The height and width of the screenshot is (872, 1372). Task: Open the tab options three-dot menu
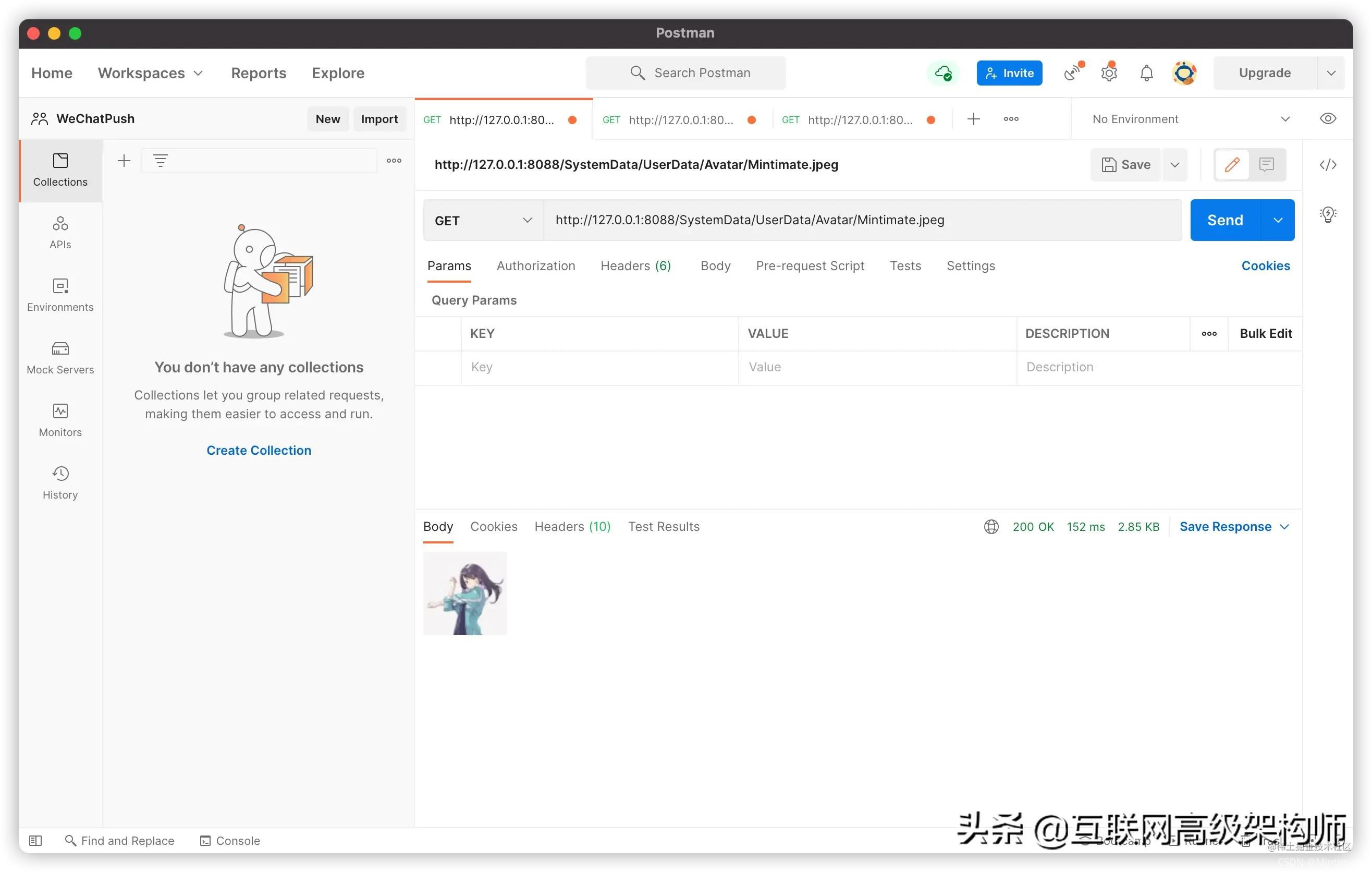[x=1011, y=119]
